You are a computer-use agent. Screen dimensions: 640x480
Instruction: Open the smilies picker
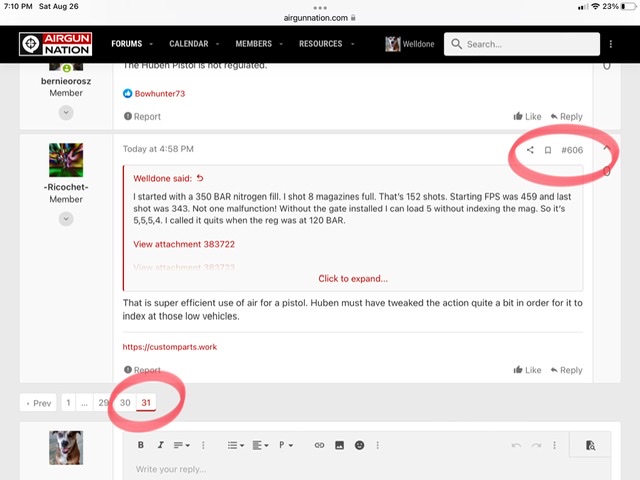coord(359,445)
